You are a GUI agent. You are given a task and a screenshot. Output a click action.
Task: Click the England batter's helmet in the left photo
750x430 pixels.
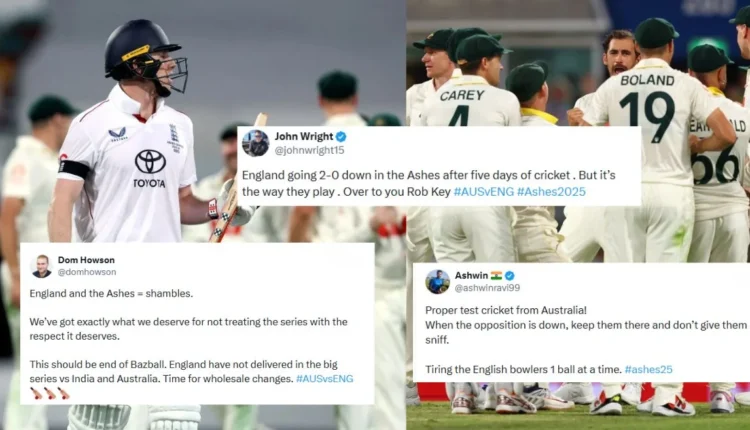pos(143,55)
